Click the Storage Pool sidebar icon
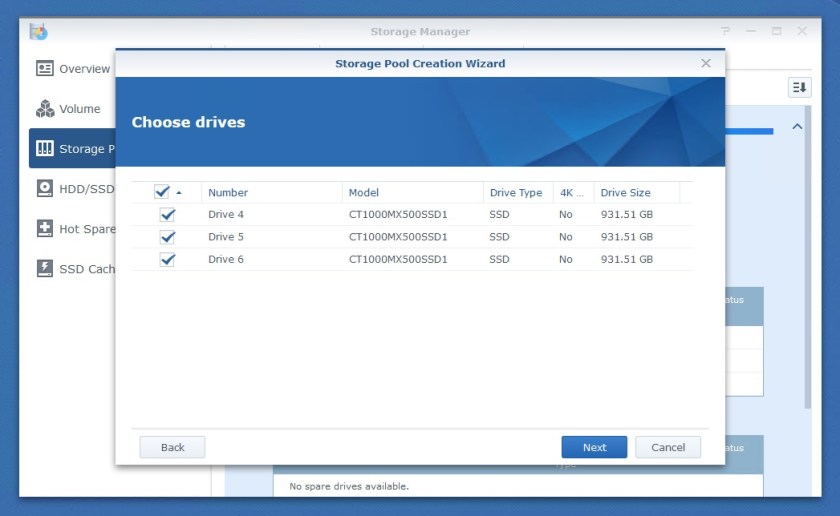 point(45,149)
